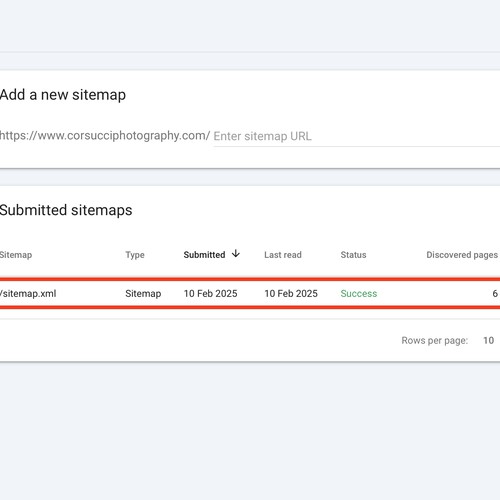
Task: Click the Success status of sitemap.xml
Action: [359, 293]
